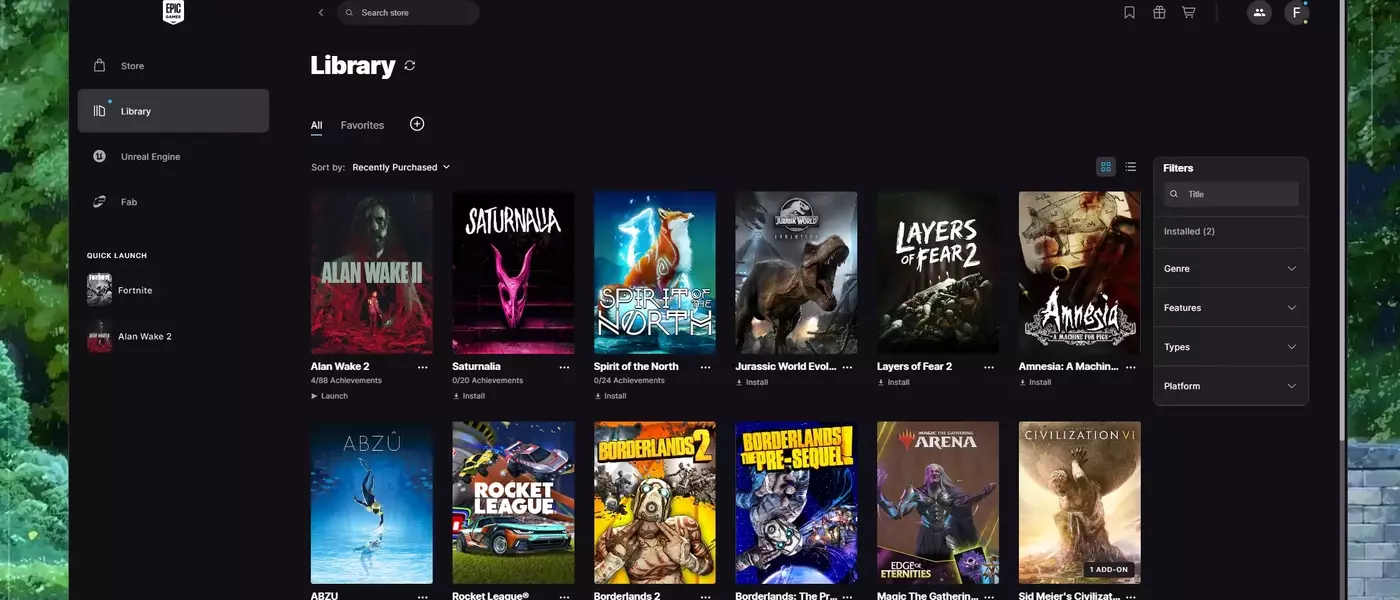The height and width of the screenshot is (600, 1400).
Task: Go back with the arrow icon
Action: pyautogui.click(x=321, y=13)
